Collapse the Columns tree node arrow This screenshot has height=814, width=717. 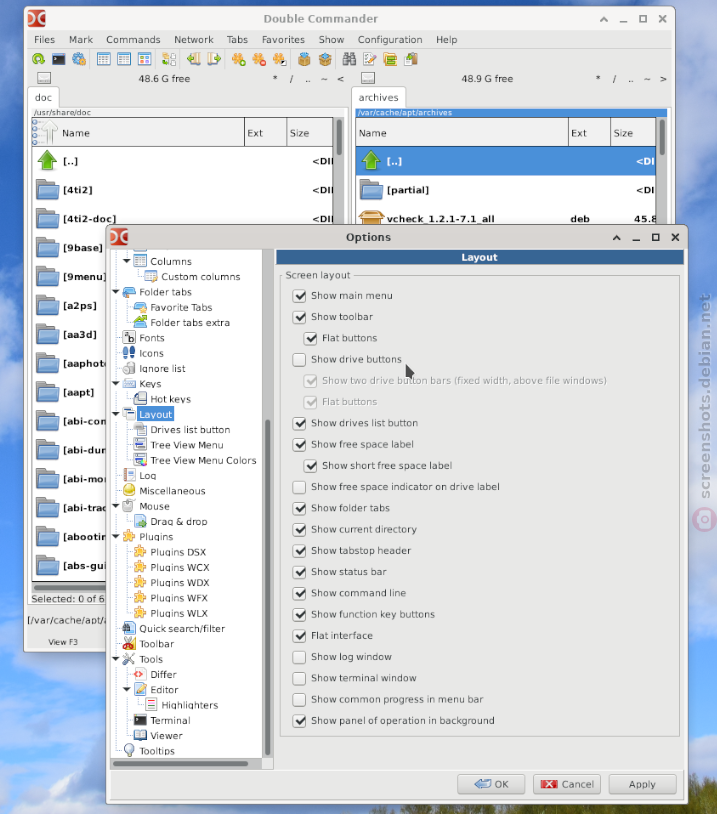(127, 261)
